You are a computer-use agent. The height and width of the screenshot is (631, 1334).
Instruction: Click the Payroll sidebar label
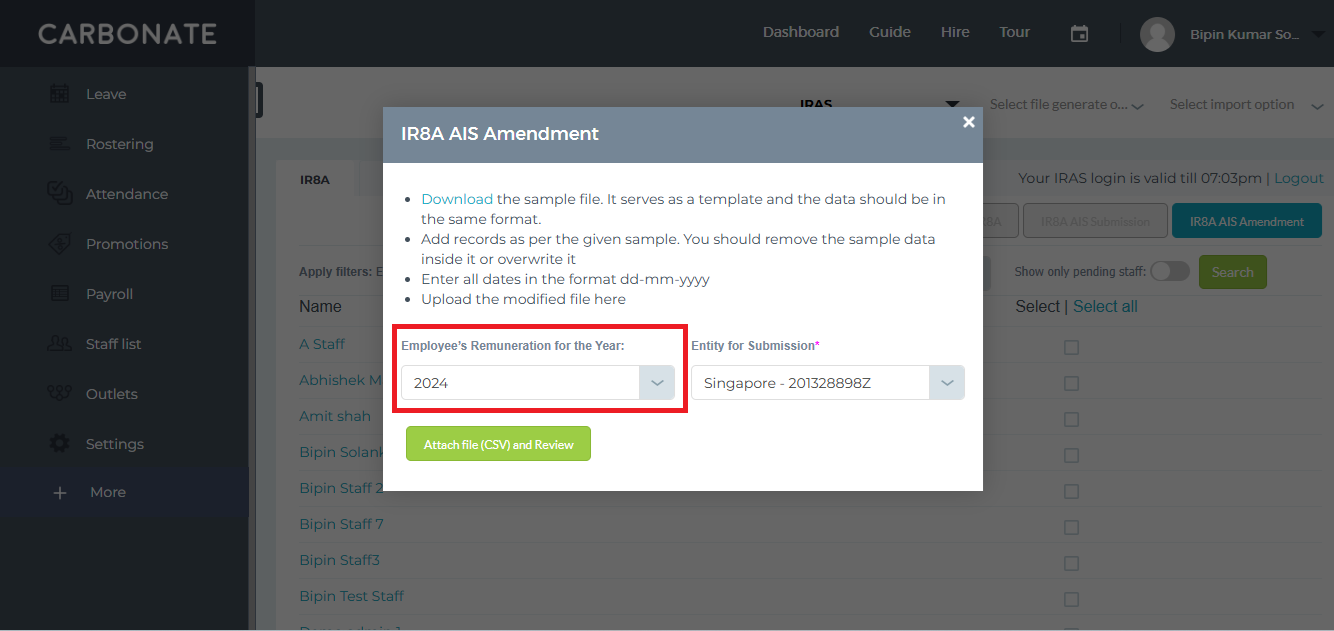click(x=109, y=294)
